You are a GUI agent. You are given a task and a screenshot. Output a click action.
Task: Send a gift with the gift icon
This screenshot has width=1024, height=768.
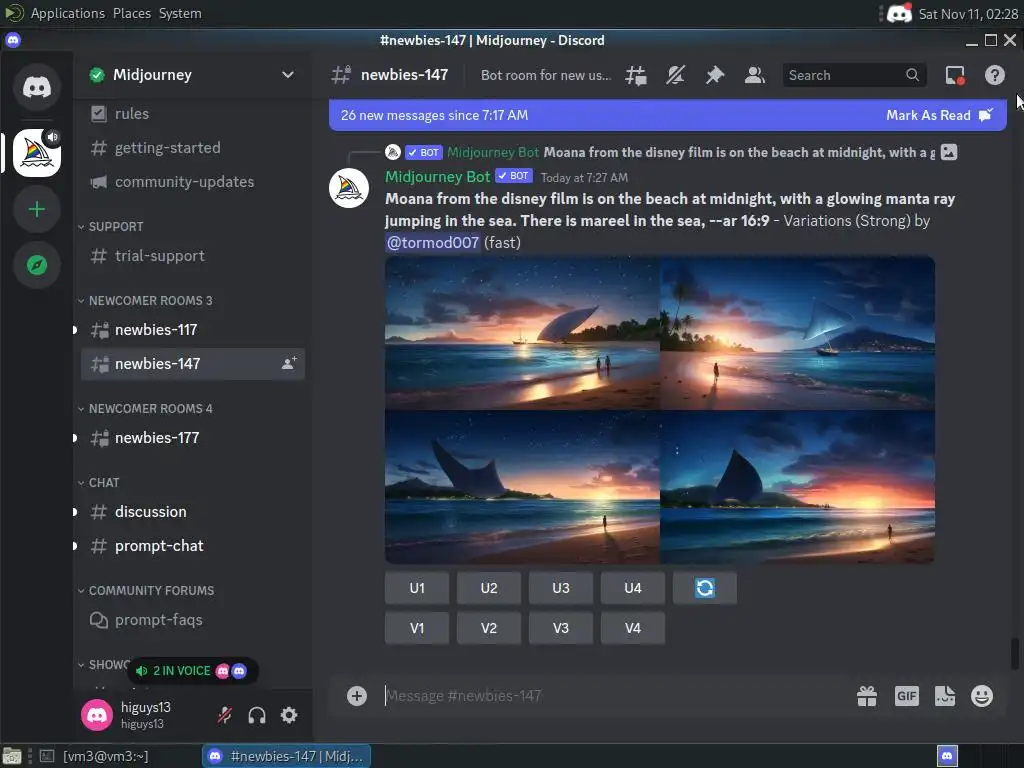[x=867, y=696]
